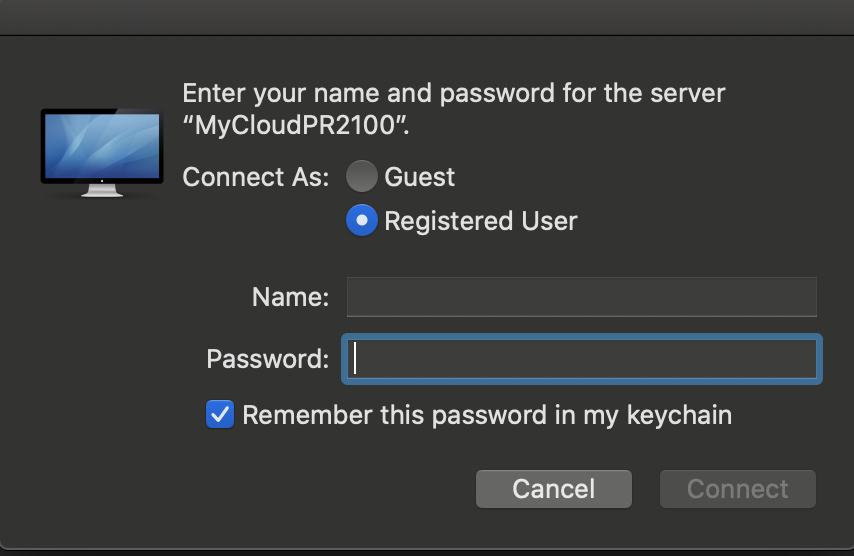Image resolution: width=854 pixels, height=556 pixels.
Task: Select the Registered User radio button
Action: (362, 220)
